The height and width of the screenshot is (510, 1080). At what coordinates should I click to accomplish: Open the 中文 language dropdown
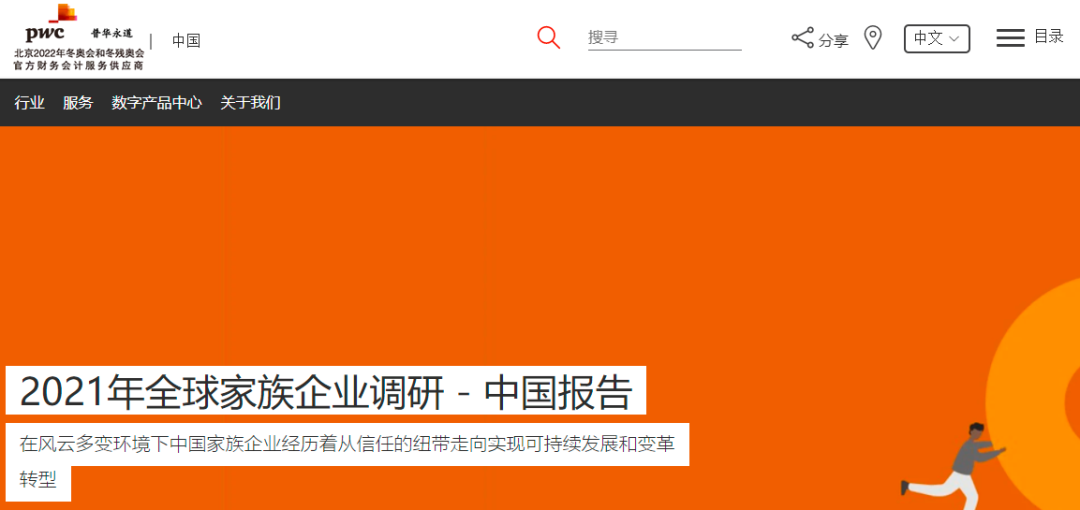[937, 39]
